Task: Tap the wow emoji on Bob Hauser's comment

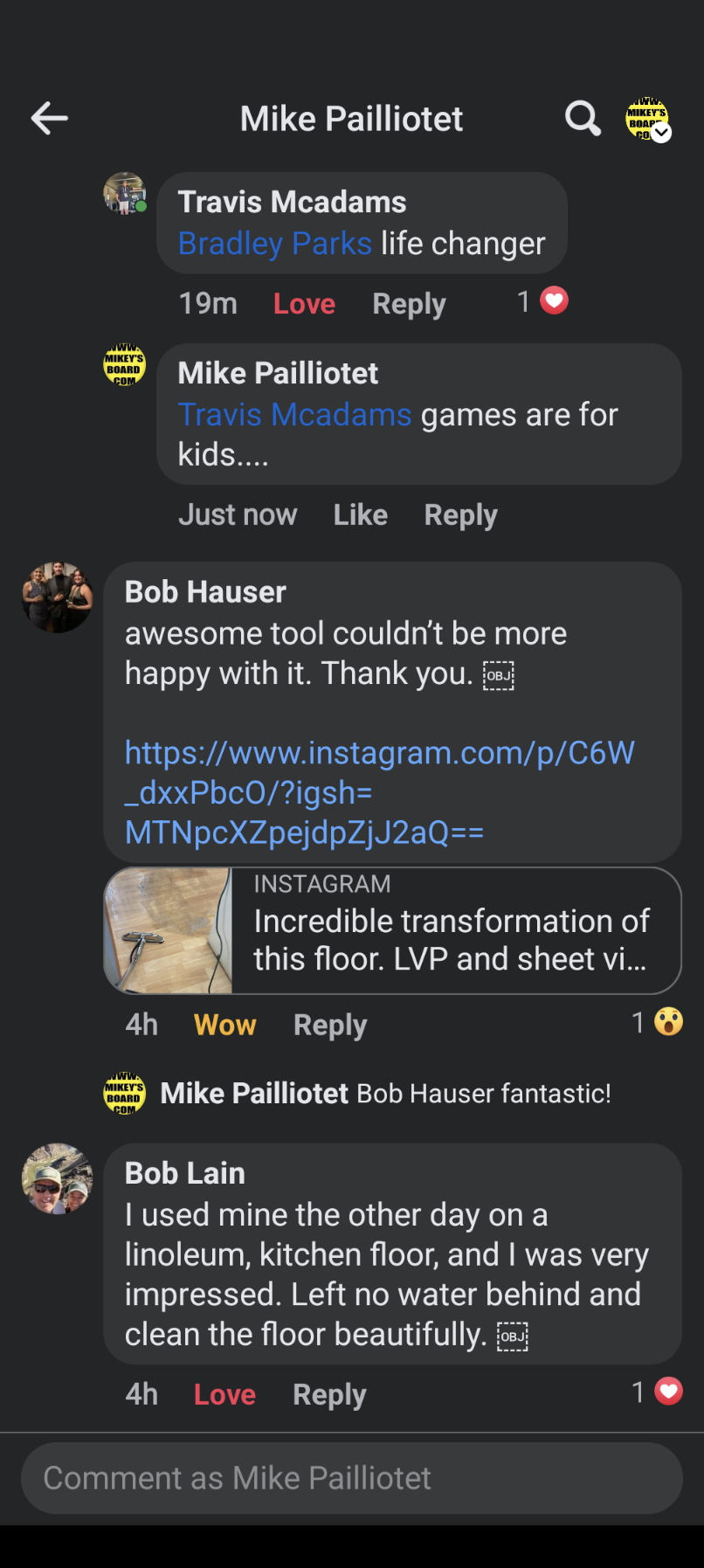Action: pyautogui.click(x=668, y=1022)
